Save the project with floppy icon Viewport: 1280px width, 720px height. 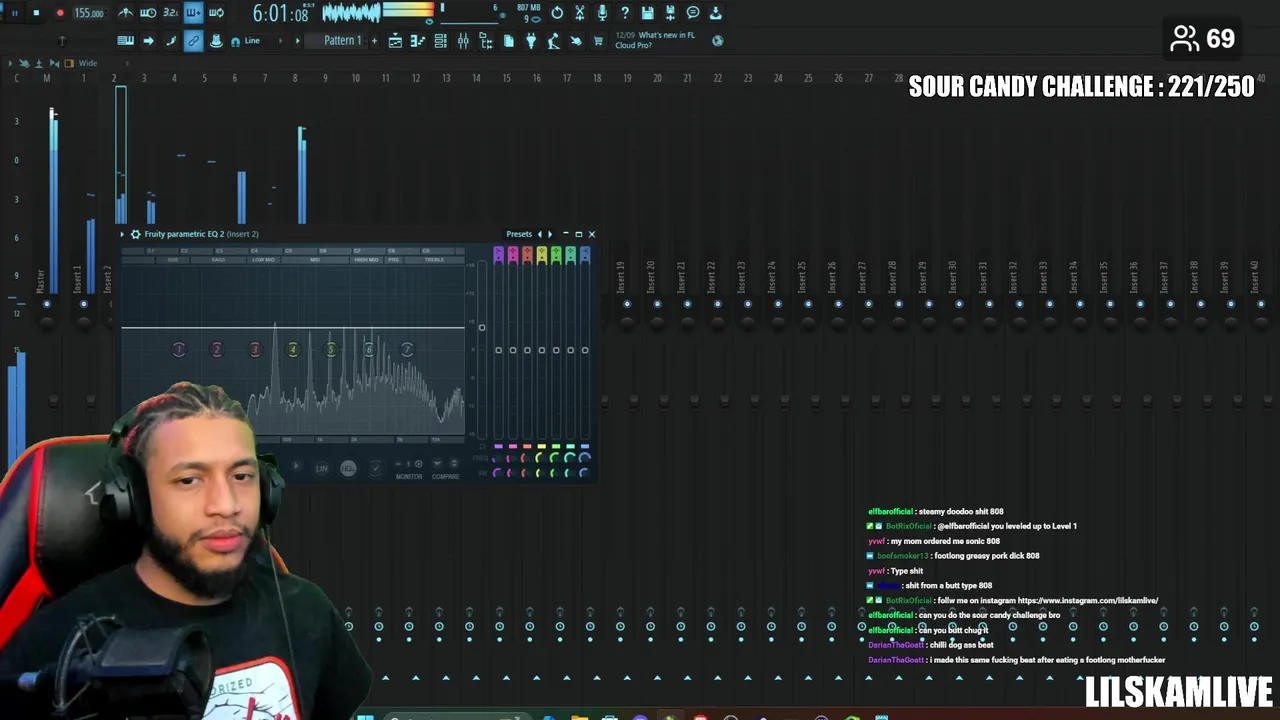(x=648, y=13)
